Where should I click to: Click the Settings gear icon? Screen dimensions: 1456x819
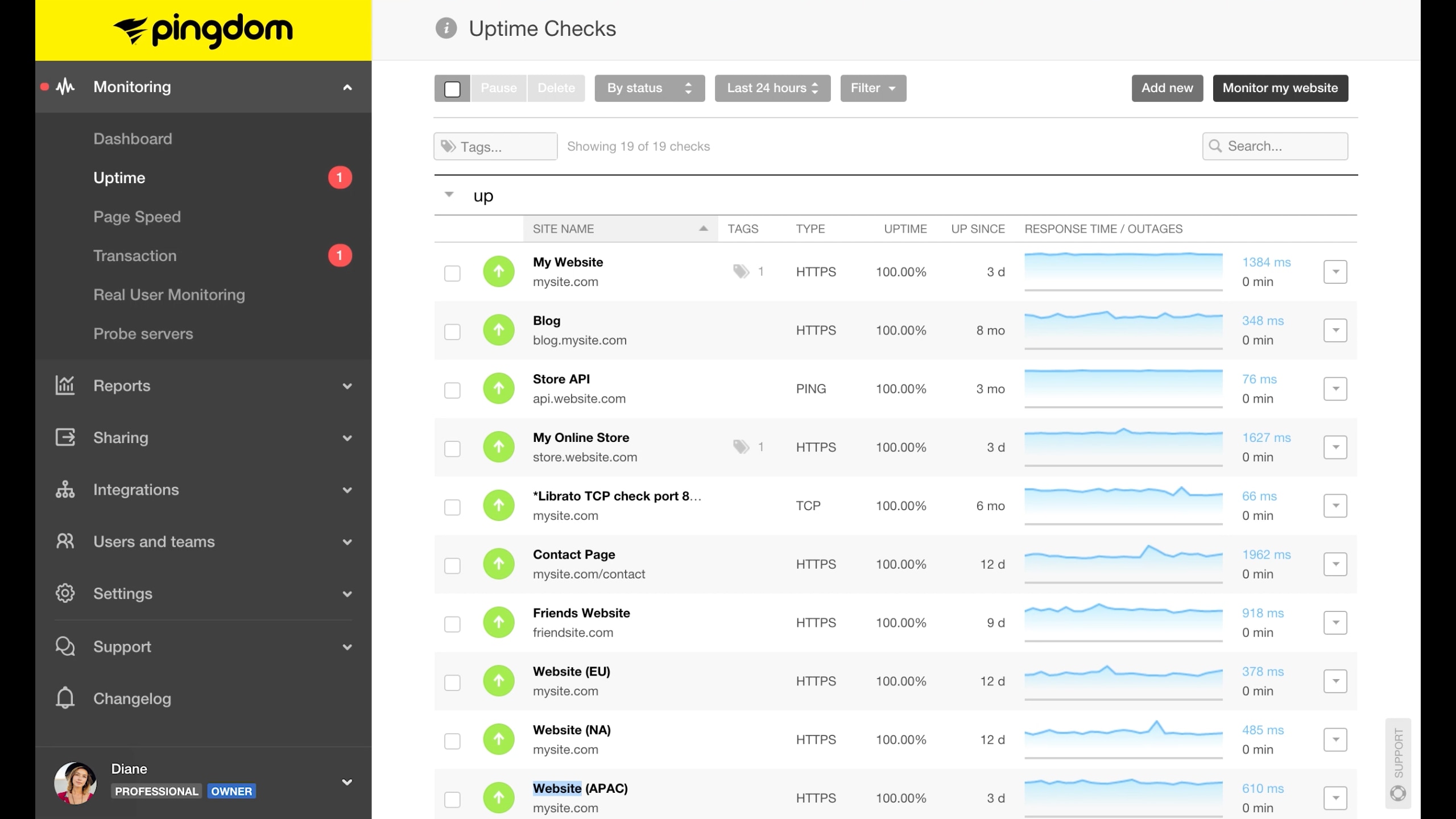tap(65, 593)
